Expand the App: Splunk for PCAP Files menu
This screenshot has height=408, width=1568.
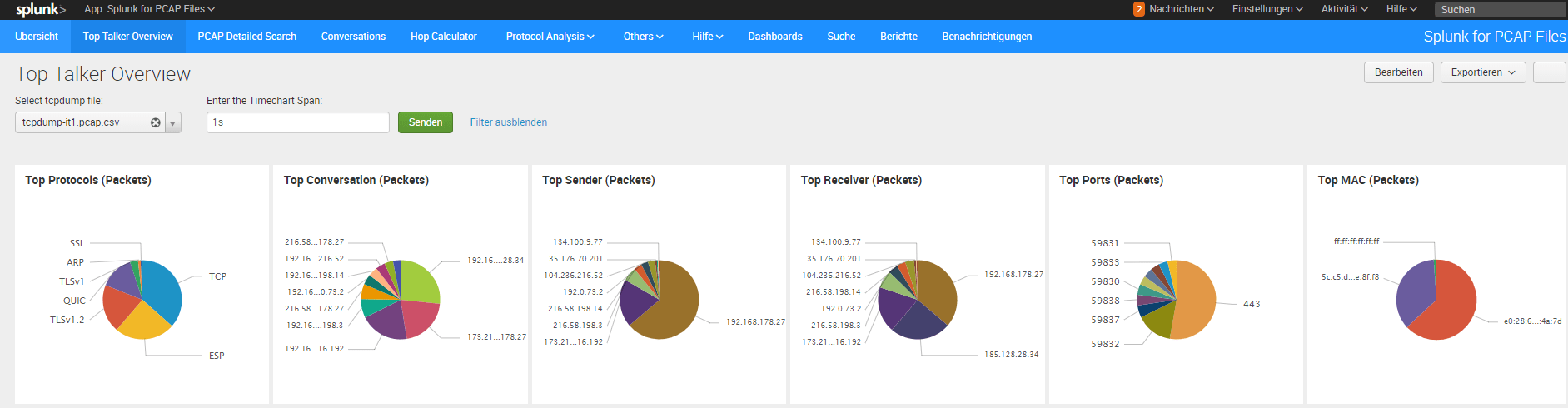149,9
